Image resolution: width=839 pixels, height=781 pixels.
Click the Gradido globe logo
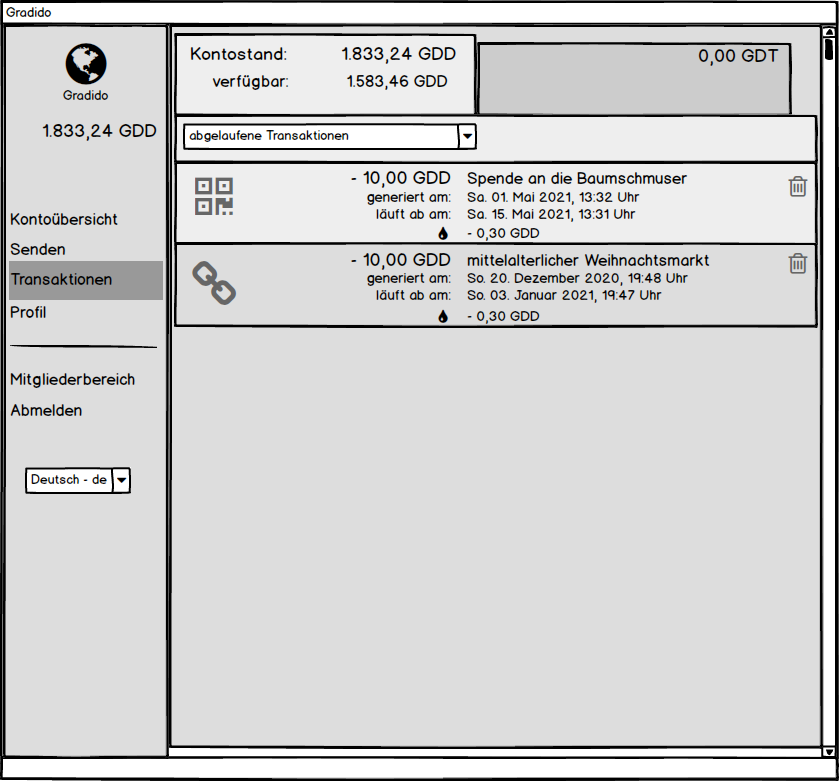coord(86,64)
